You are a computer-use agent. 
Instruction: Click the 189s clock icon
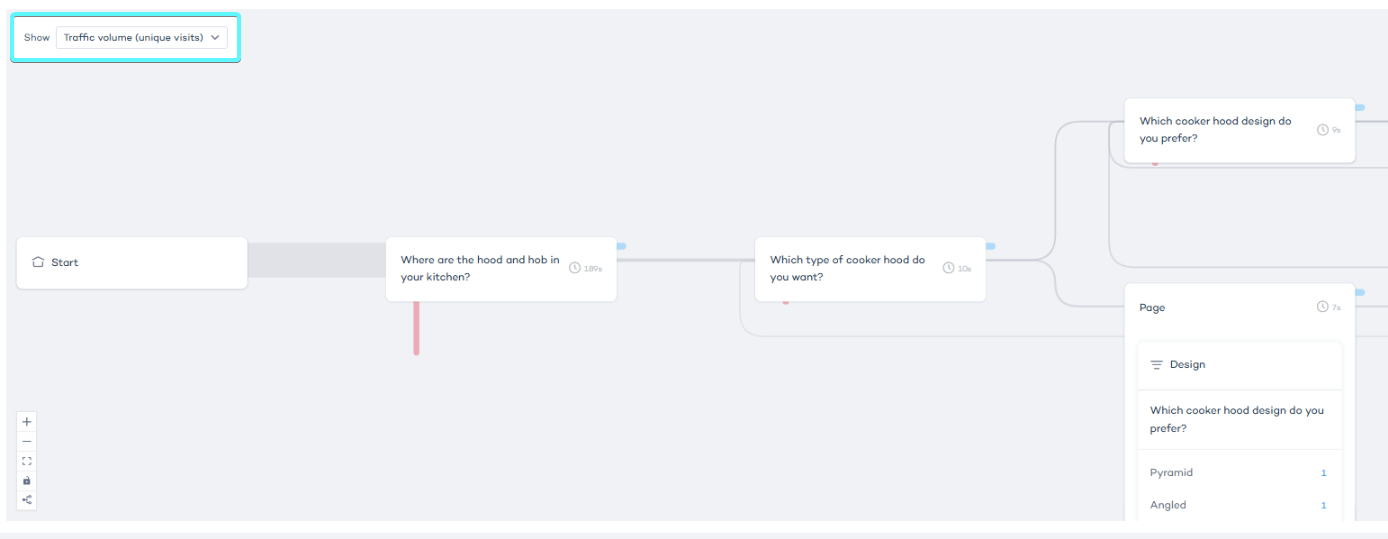point(574,268)
